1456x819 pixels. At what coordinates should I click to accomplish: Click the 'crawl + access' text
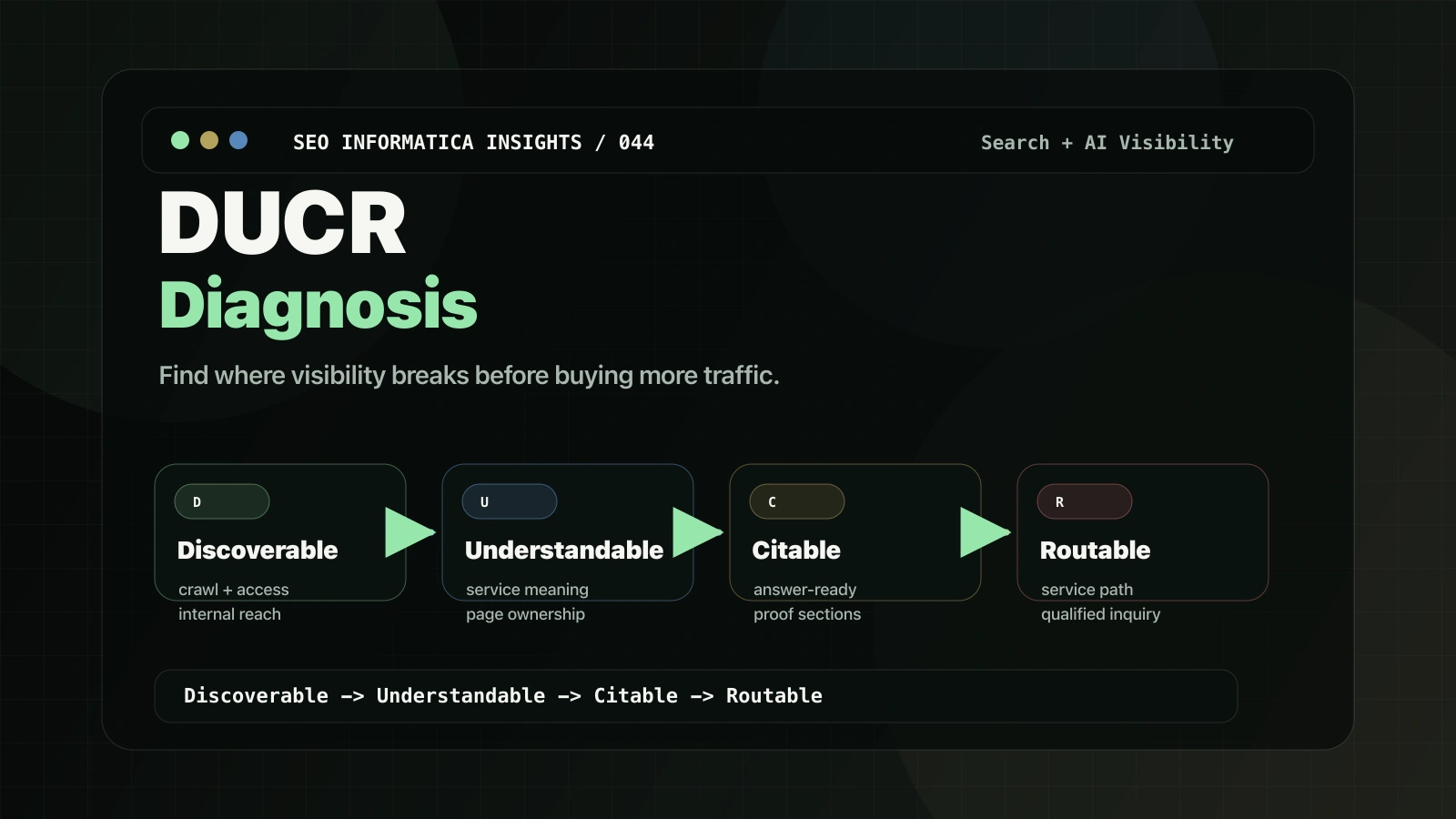coord(234,590)
